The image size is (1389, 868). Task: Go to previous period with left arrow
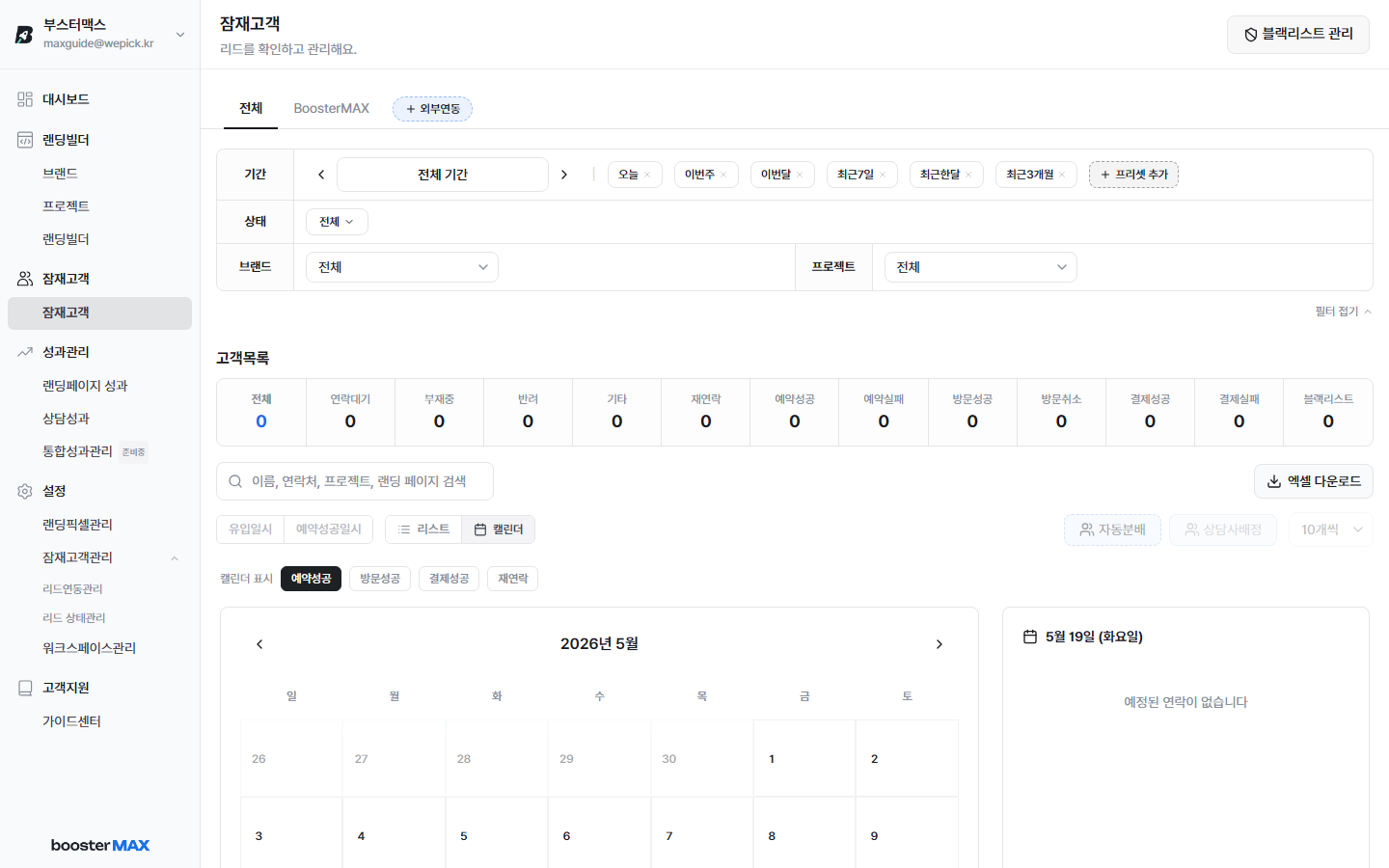click(321, 175)
